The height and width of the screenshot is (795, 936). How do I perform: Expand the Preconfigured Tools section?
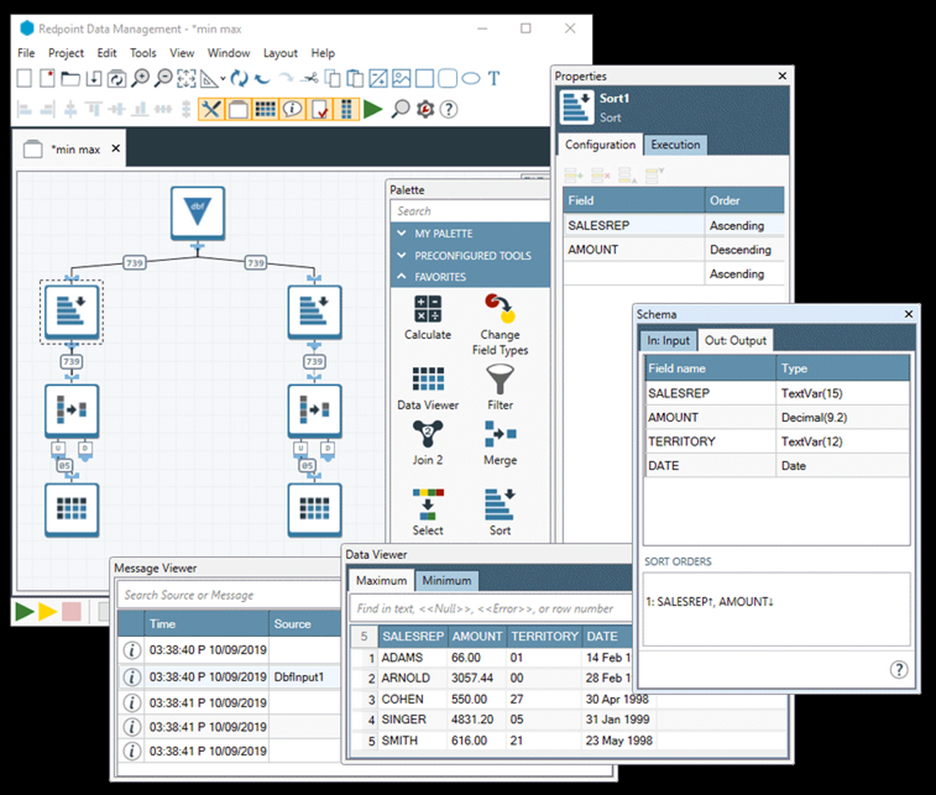coord(470,255)
